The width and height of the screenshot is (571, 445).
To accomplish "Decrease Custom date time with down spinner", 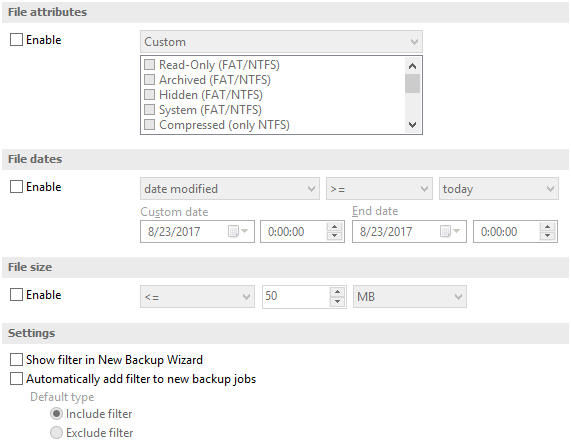I will click(334, 236).
